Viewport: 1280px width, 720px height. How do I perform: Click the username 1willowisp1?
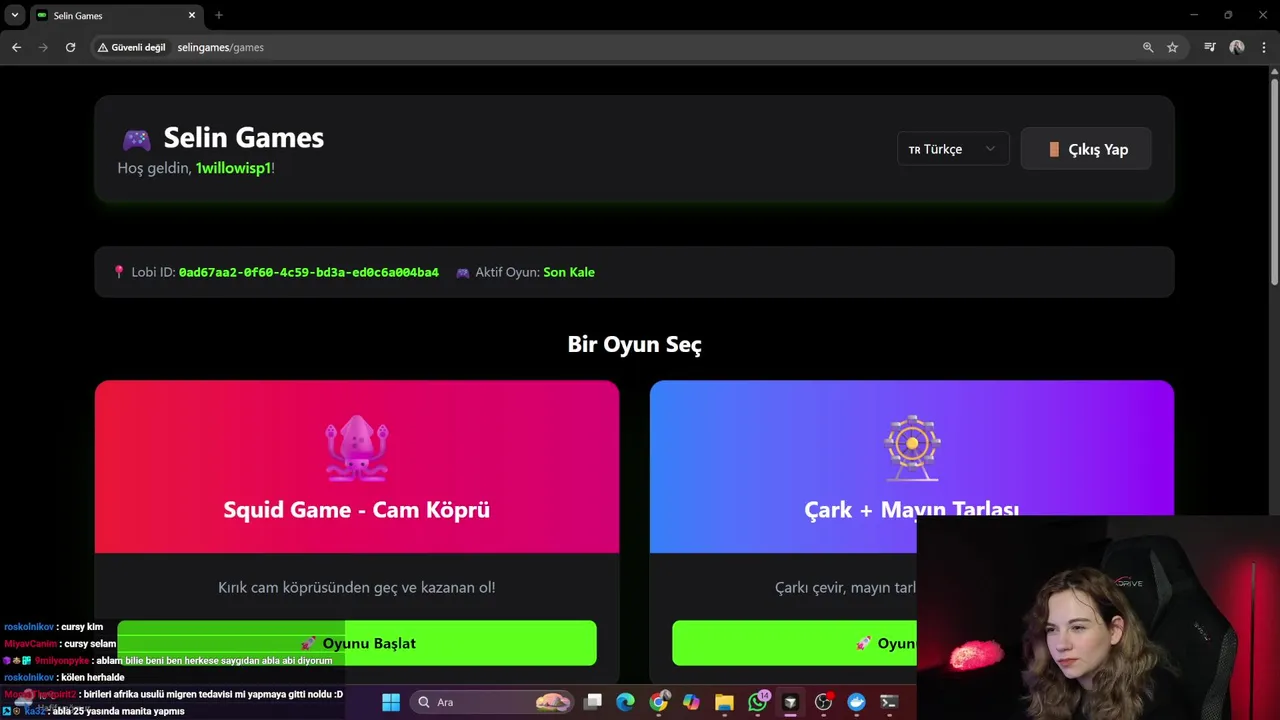(x=233, y=168)
